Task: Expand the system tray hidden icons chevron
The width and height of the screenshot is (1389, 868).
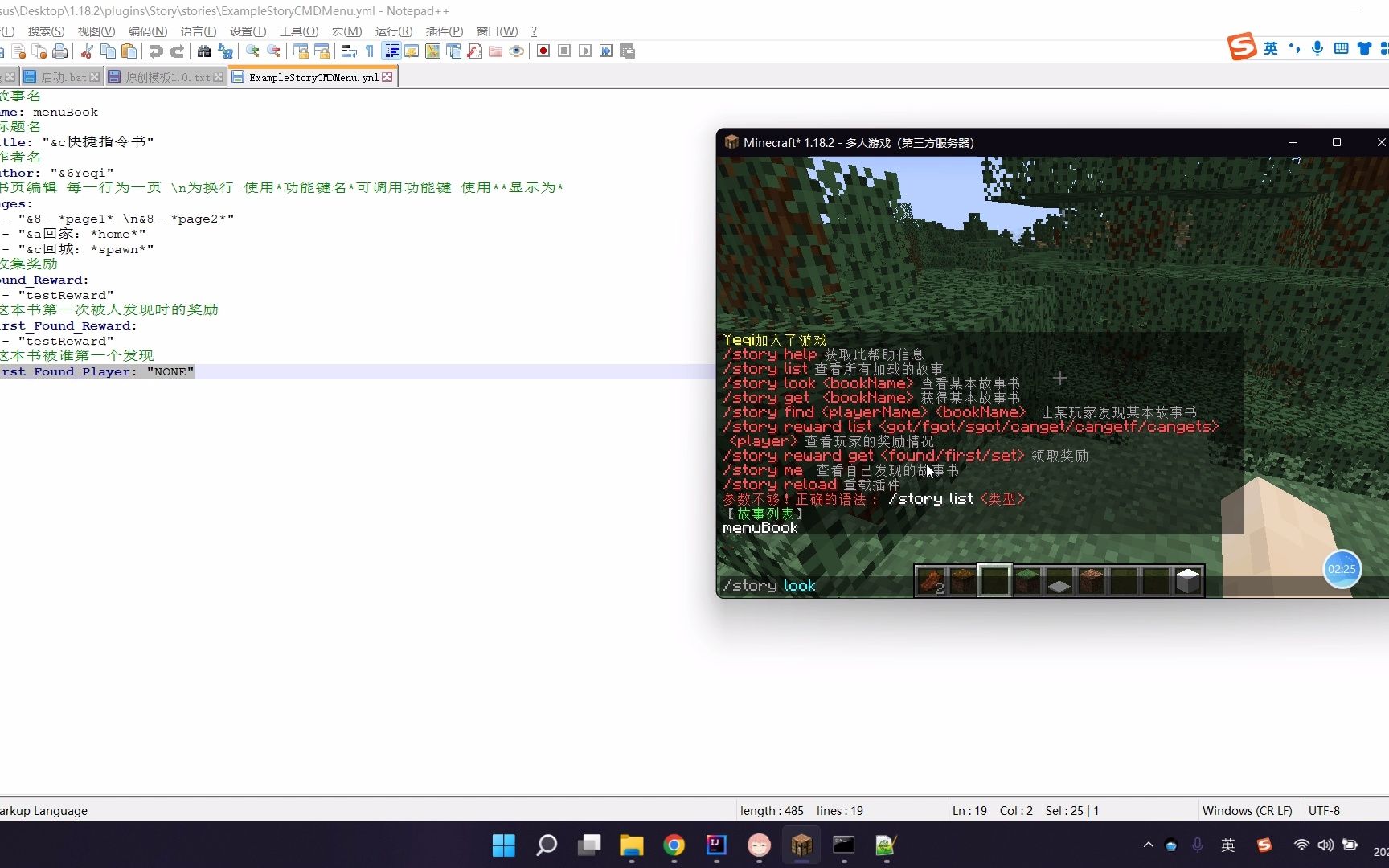Action: click(x=1148, y=845)
